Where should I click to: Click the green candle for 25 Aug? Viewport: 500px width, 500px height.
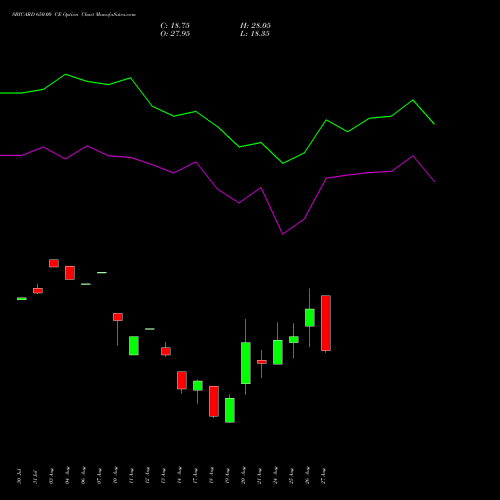tap(294, 339)
